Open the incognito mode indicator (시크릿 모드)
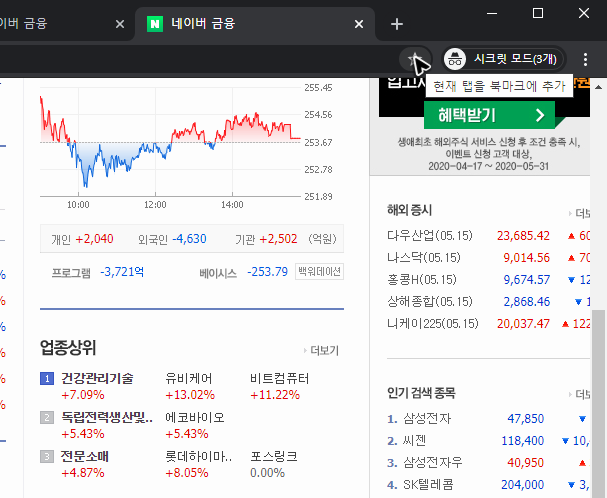Viewport: 607px width, 498px height. (x=503, y=59)
